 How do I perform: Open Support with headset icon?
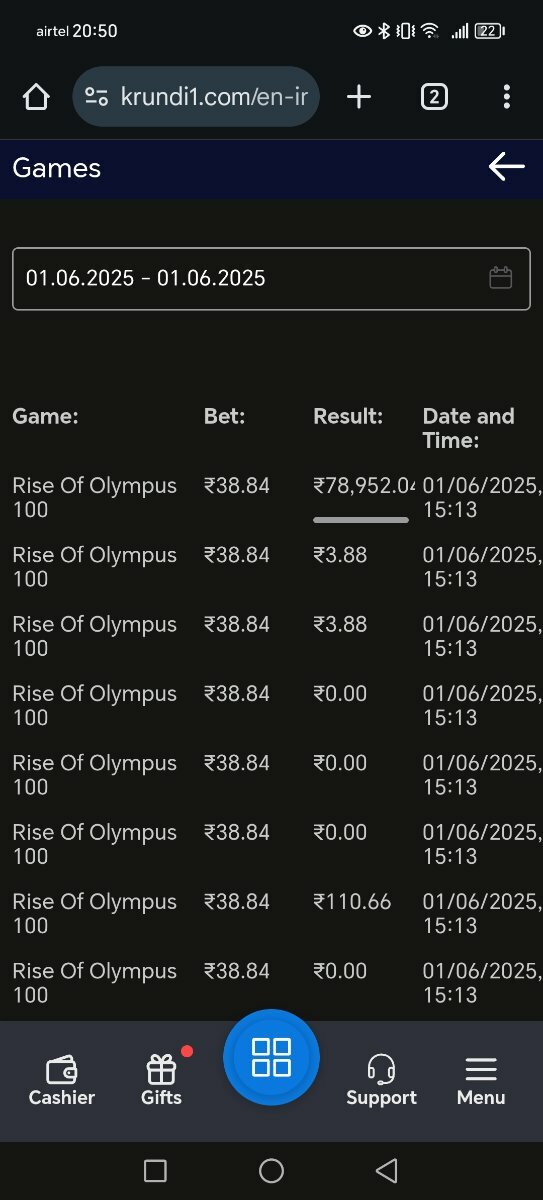(x=381, y=1081)
